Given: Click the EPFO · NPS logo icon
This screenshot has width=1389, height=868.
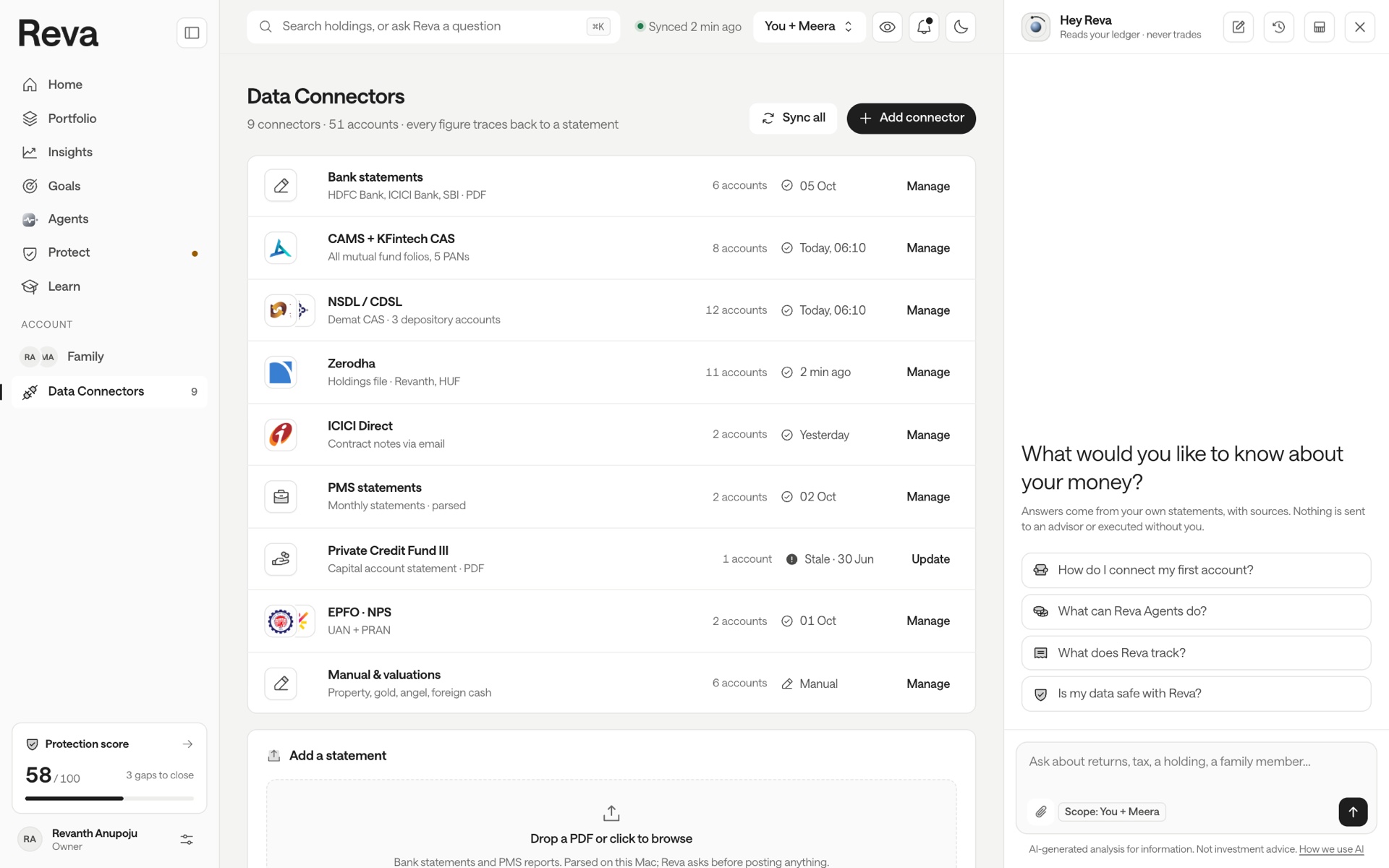Looking at the screenshot, I should point(289,621).
